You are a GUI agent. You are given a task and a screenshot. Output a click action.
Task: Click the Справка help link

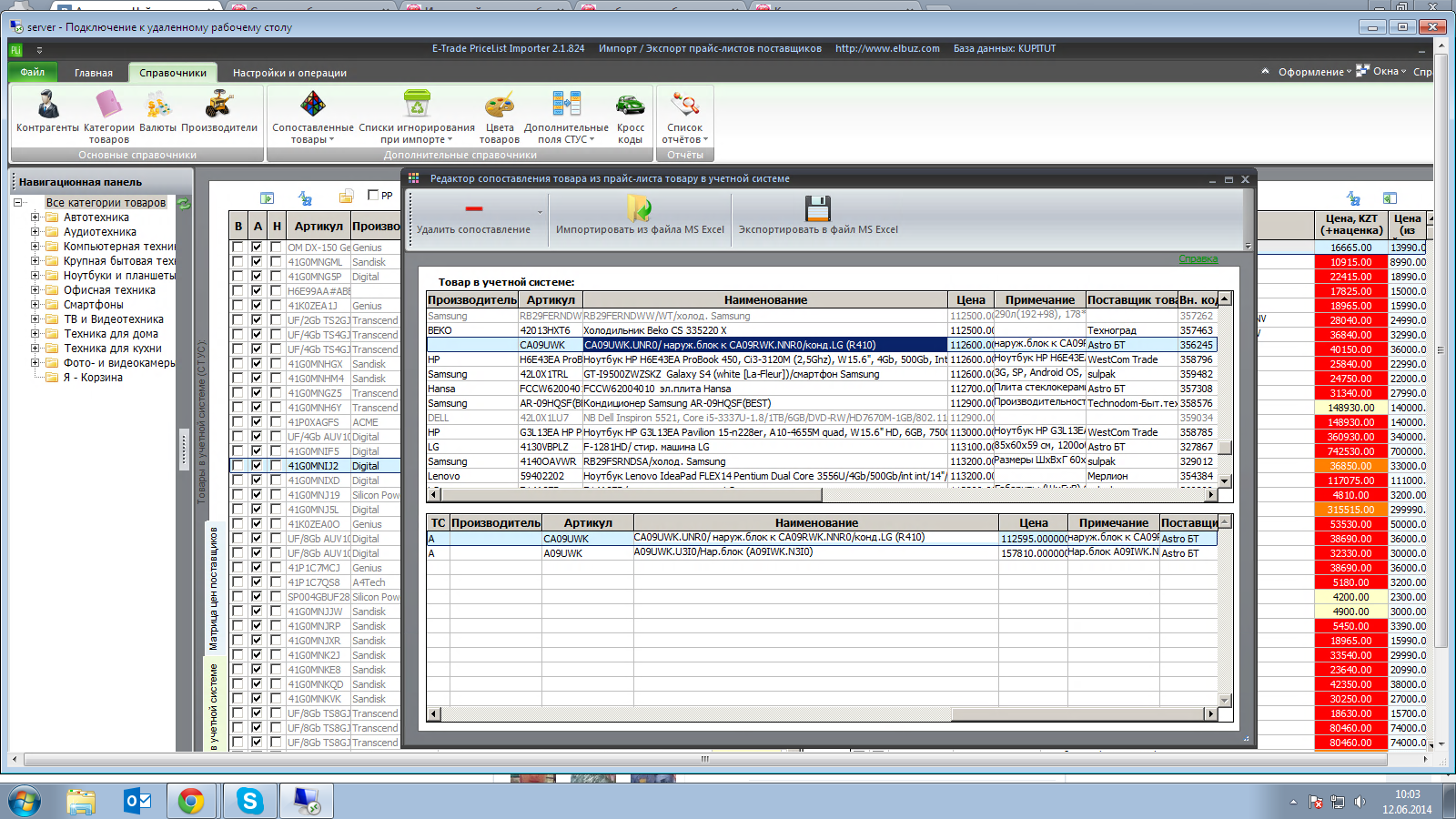[x=1198, y=258]
